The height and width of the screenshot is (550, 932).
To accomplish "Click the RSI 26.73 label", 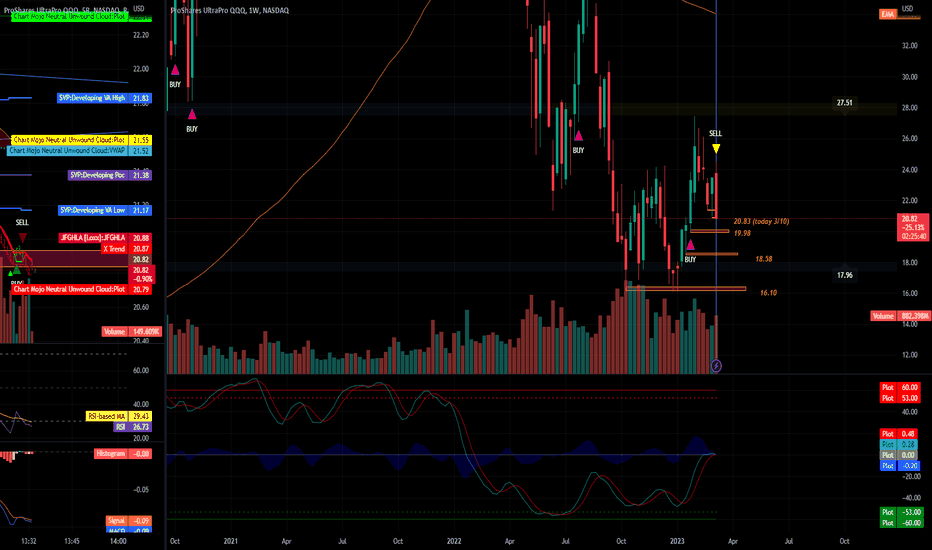I will tap(132, 427).
